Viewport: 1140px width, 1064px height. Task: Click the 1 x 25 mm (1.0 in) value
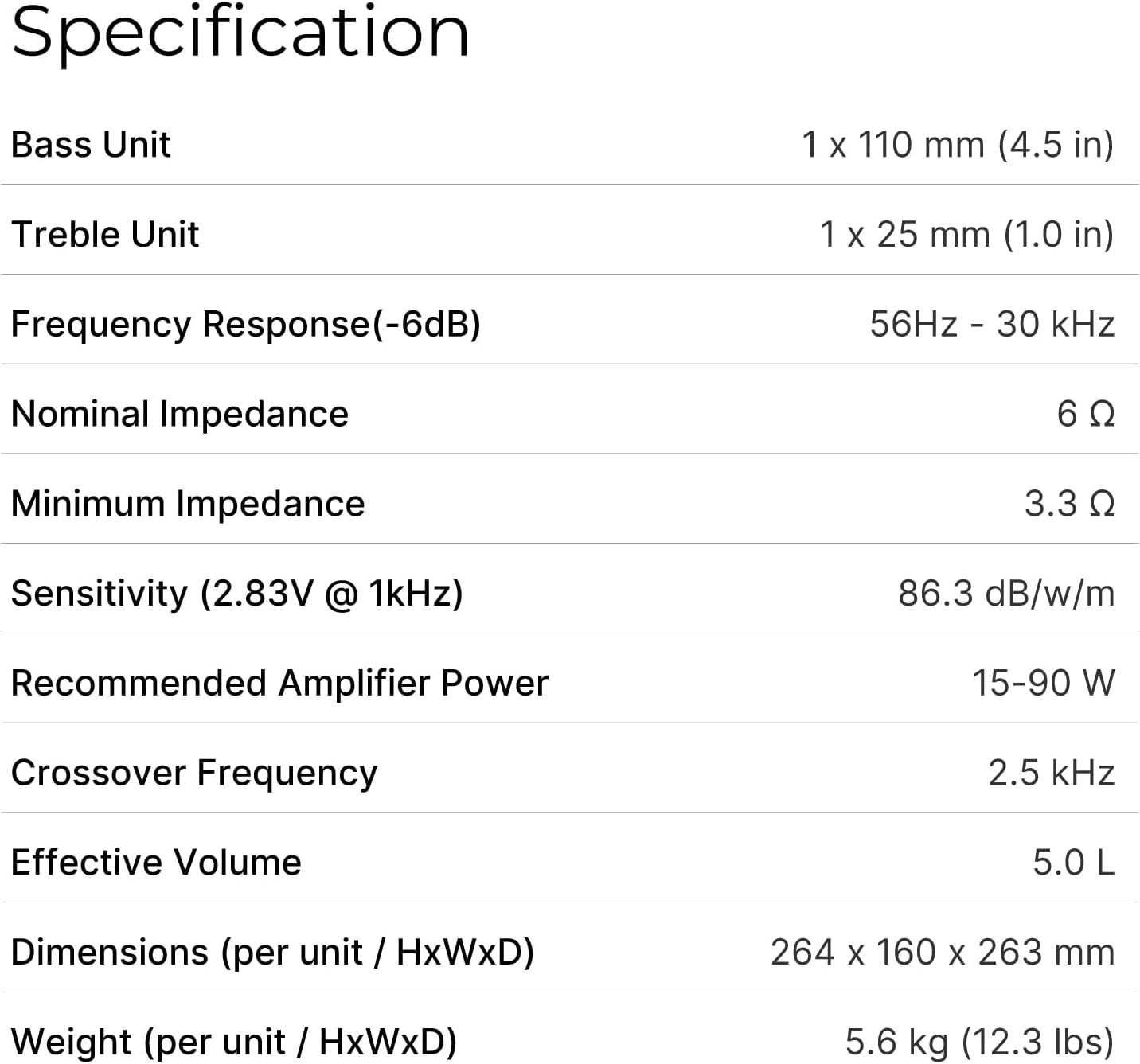tap(966, 234)
